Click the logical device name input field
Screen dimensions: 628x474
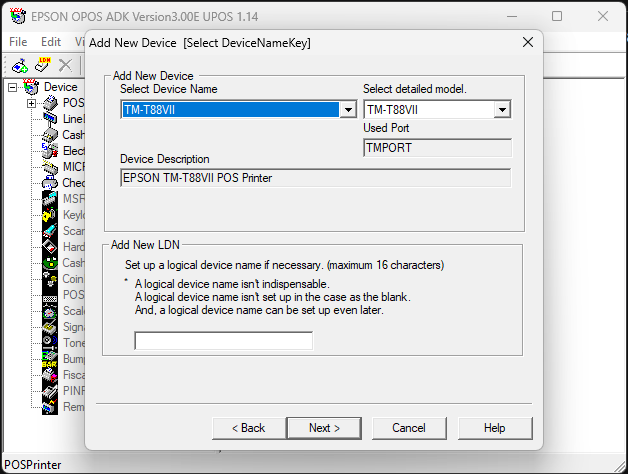[x=223, y=341]
